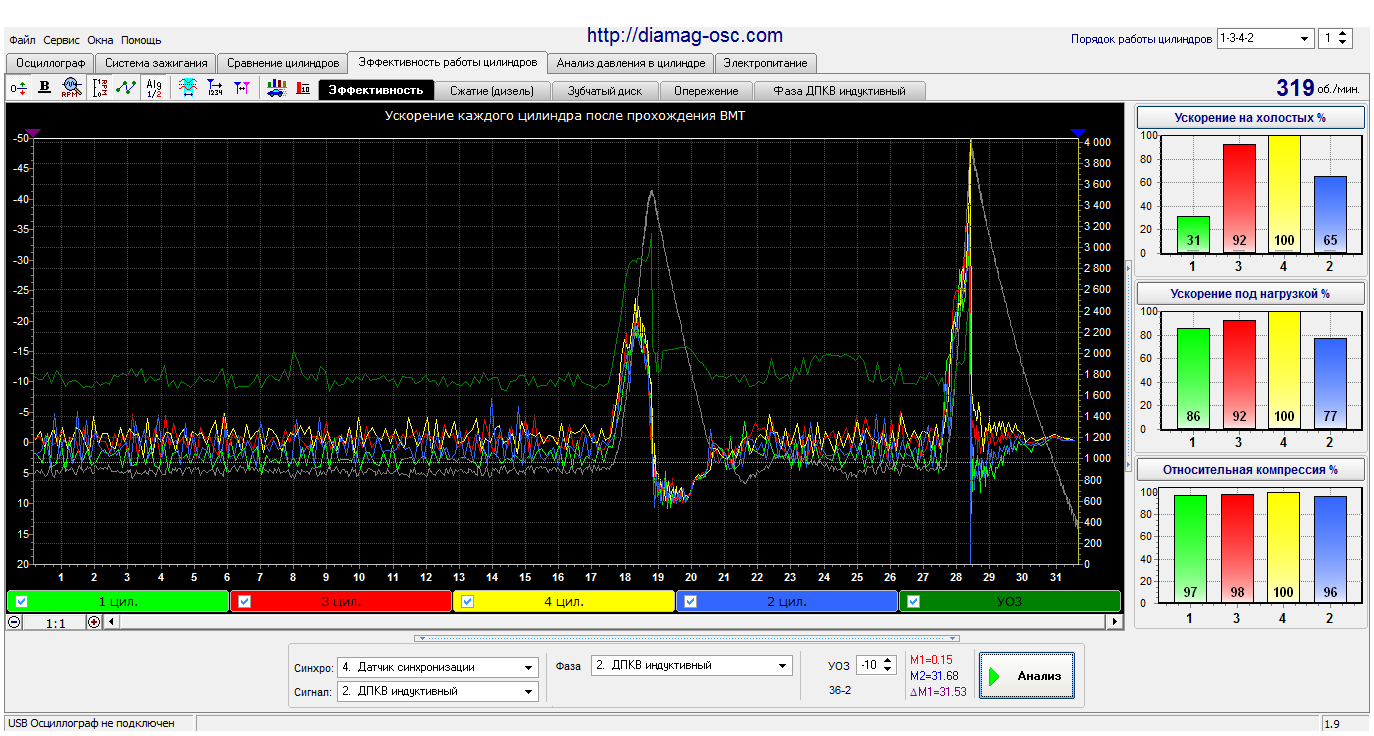
Task: Open the diamag-osc.com link
Action: (685, 36)
